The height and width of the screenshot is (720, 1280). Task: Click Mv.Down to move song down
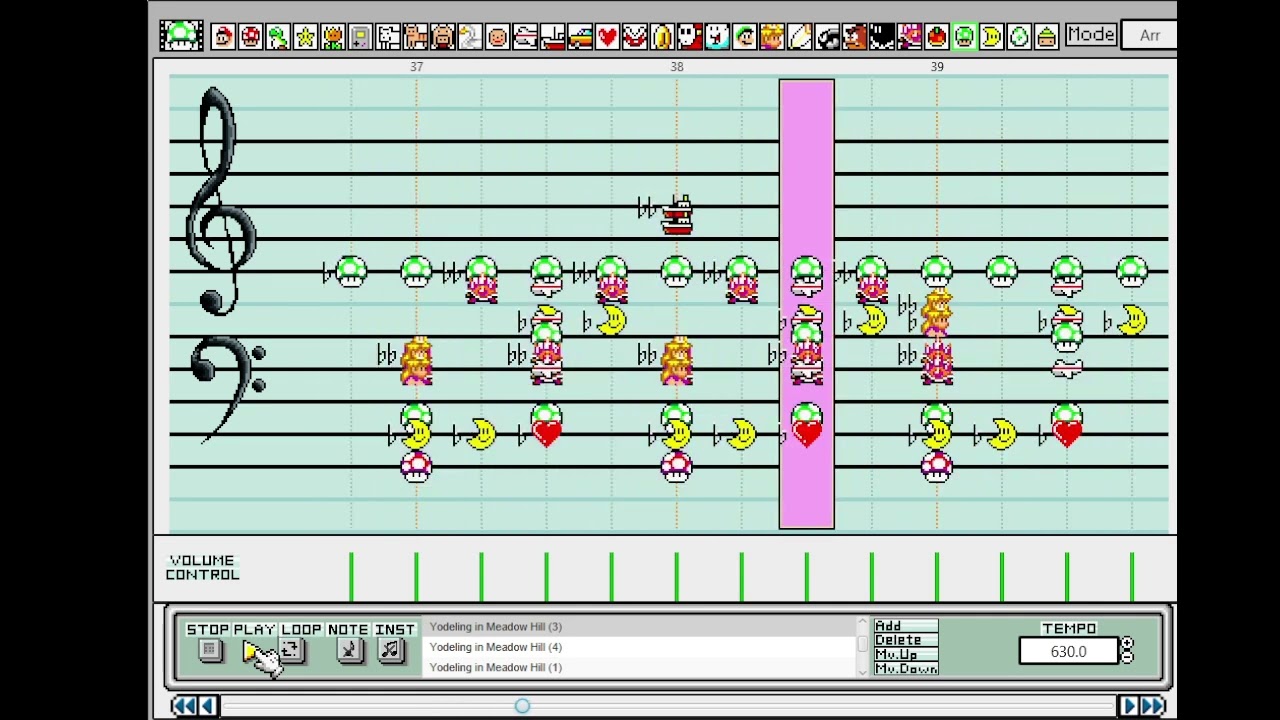[x=906, y=669]
